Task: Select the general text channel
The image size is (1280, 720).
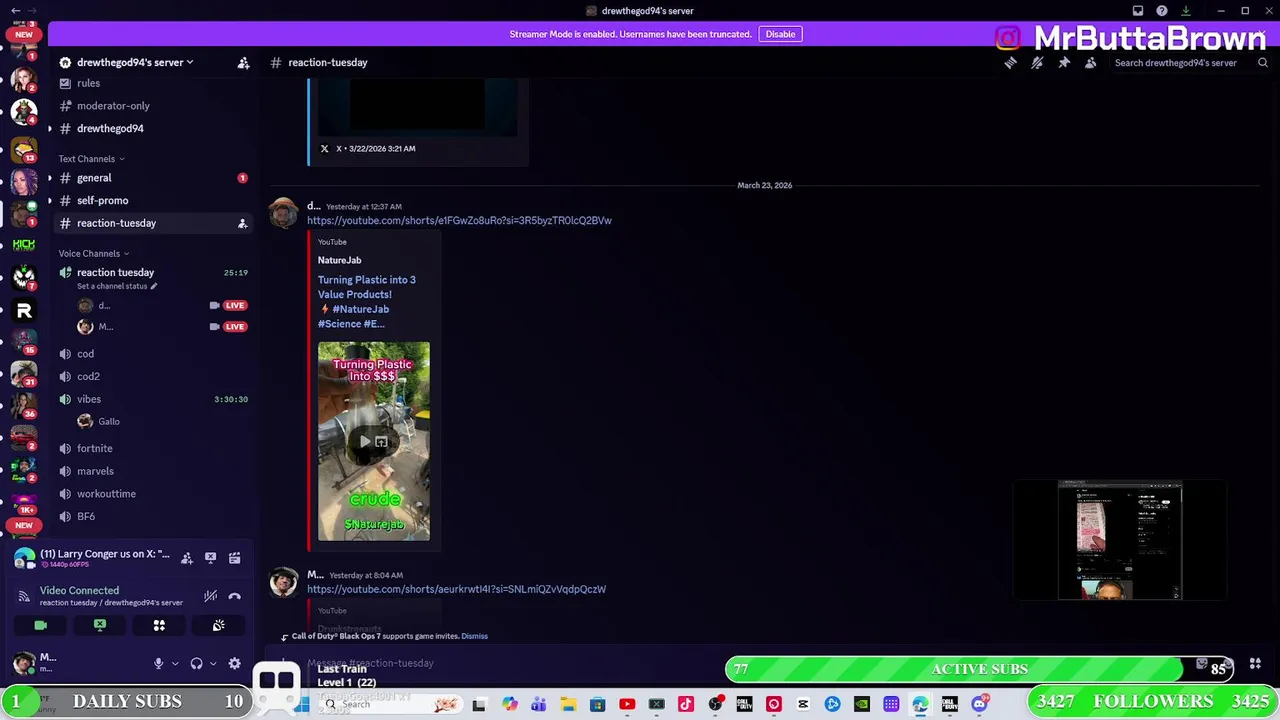Action: (94, 178)
